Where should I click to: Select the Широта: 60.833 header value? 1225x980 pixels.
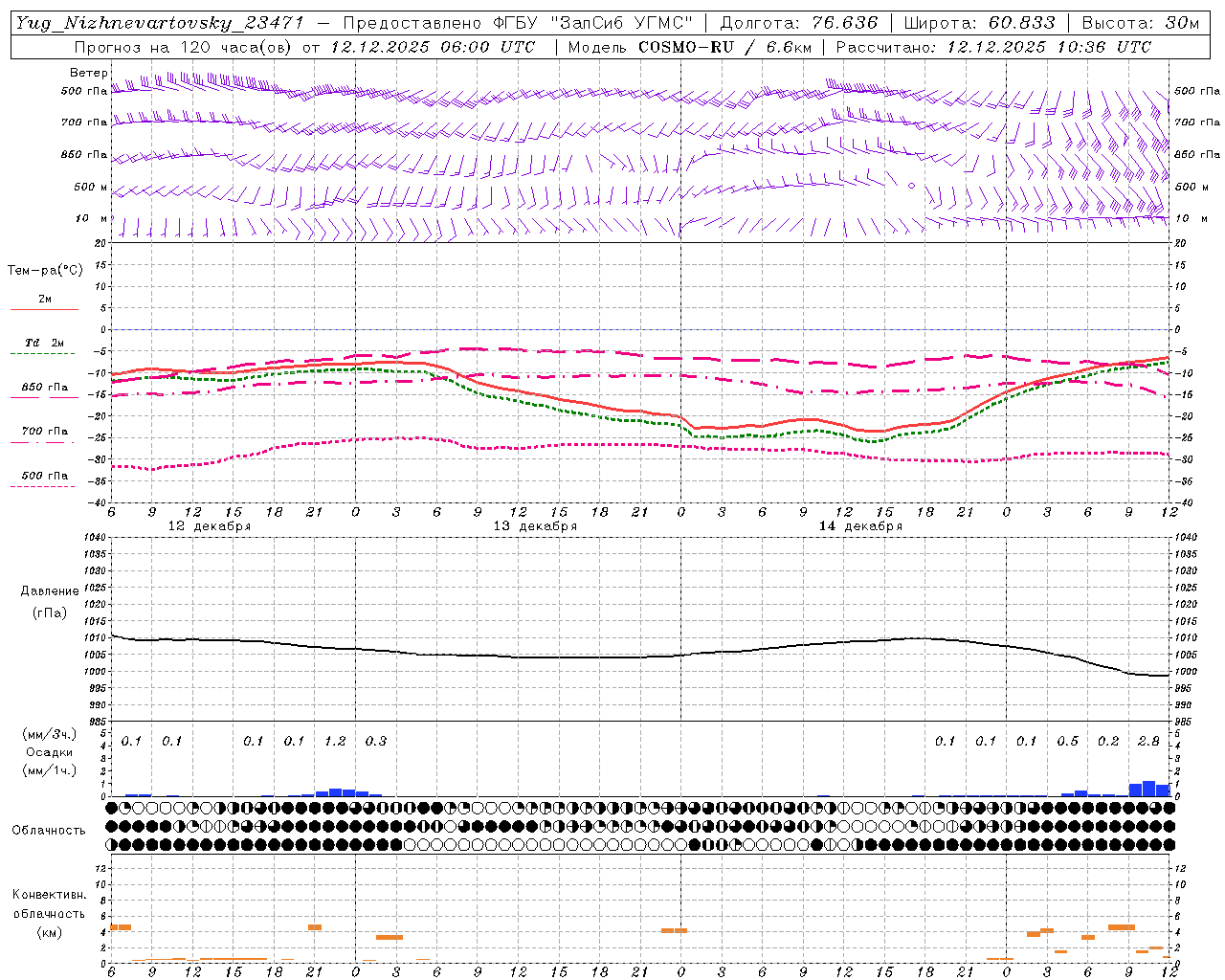click(x=980, y=23)
